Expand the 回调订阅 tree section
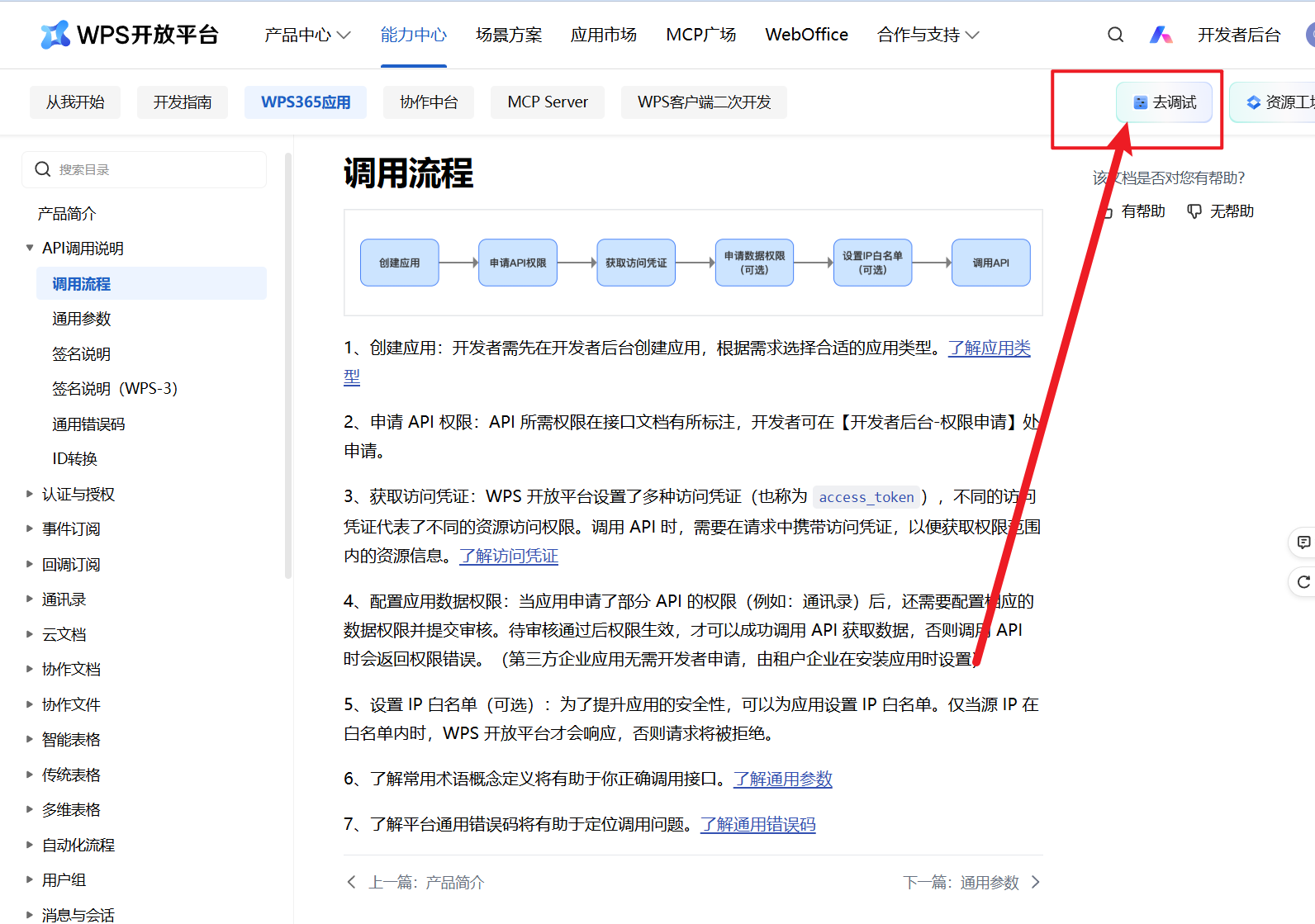Image resolution: width=1315 pixels, height=924 pixels. click(x=30, y=564)
